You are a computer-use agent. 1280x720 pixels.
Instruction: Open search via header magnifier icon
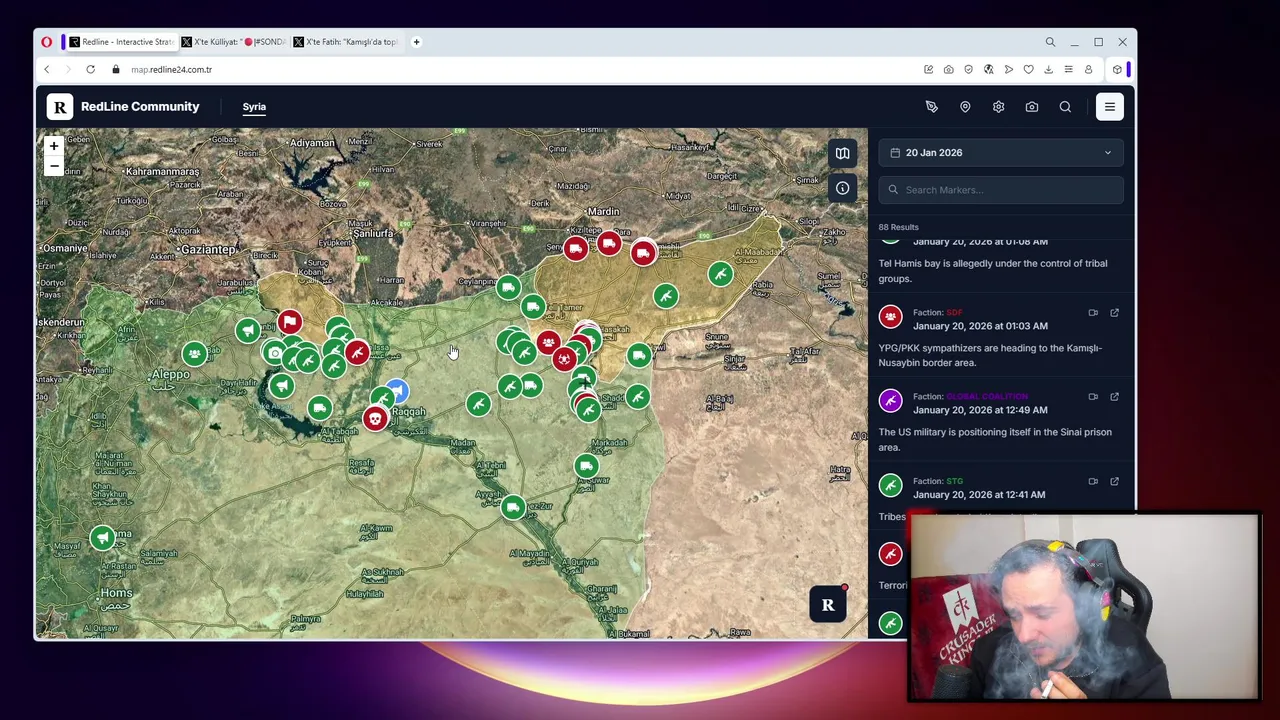tap(1065, 106)
